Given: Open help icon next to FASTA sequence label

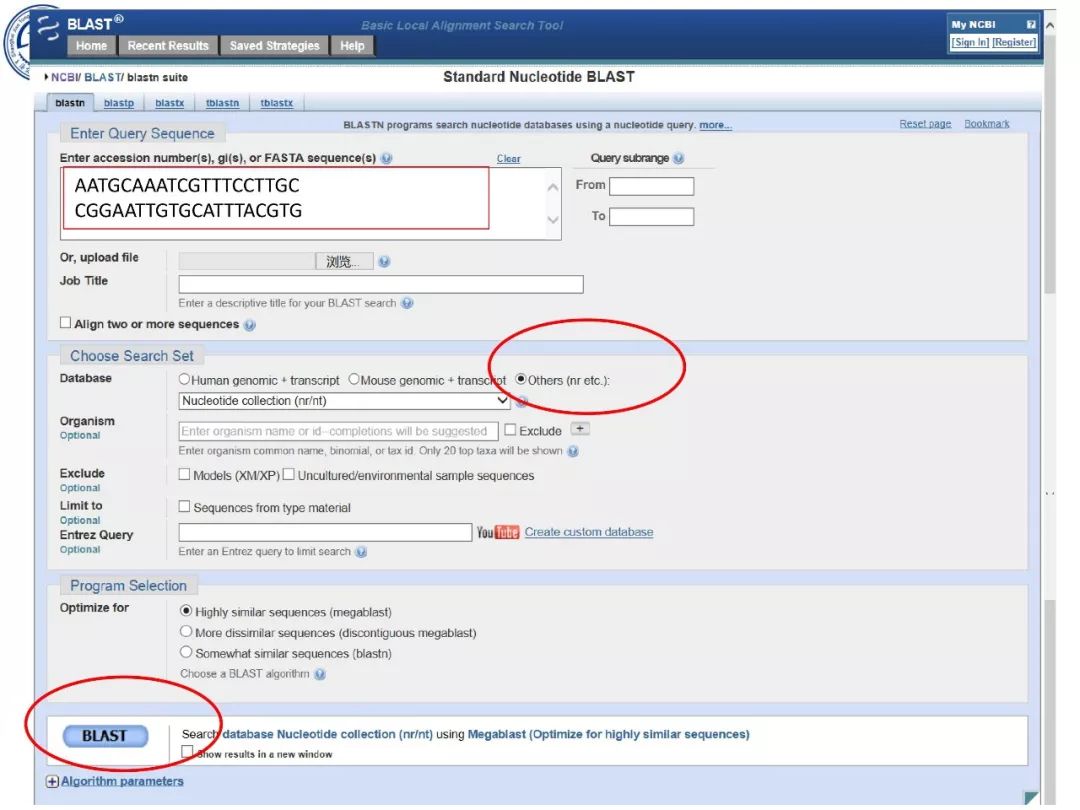Looking at the screenshot, I should click(x=386, y=158).
